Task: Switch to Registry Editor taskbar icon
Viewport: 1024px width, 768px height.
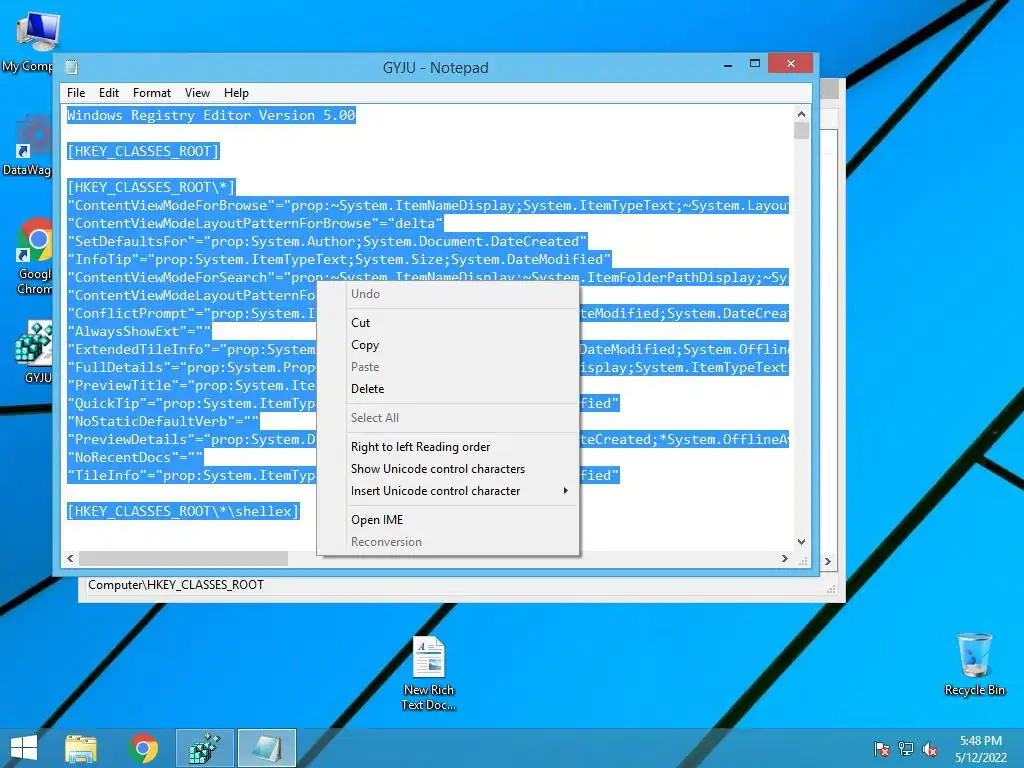Action: [204, 748]
